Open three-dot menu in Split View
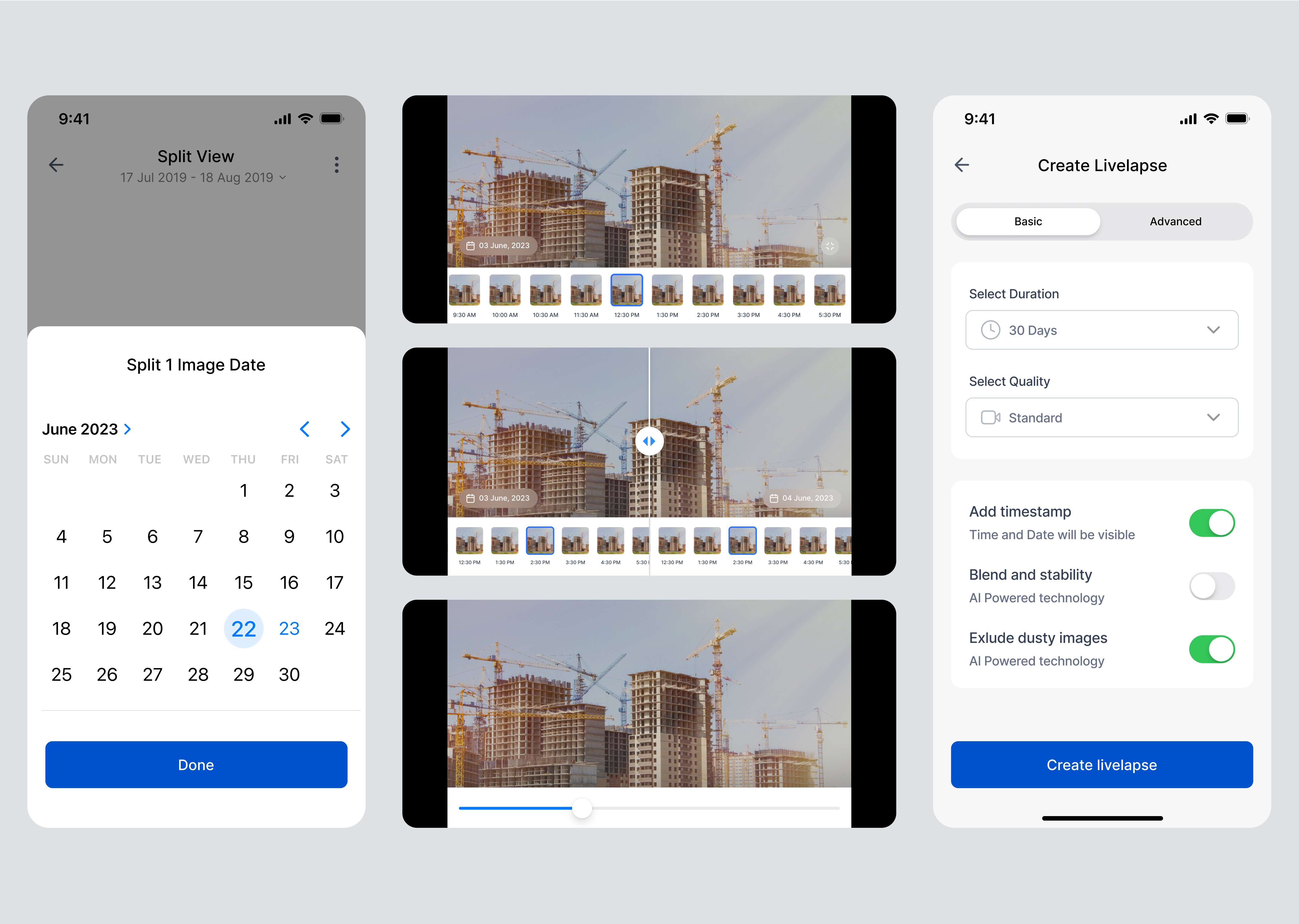1299x924 pixels. pyautogui.click(x=337, y=165)
